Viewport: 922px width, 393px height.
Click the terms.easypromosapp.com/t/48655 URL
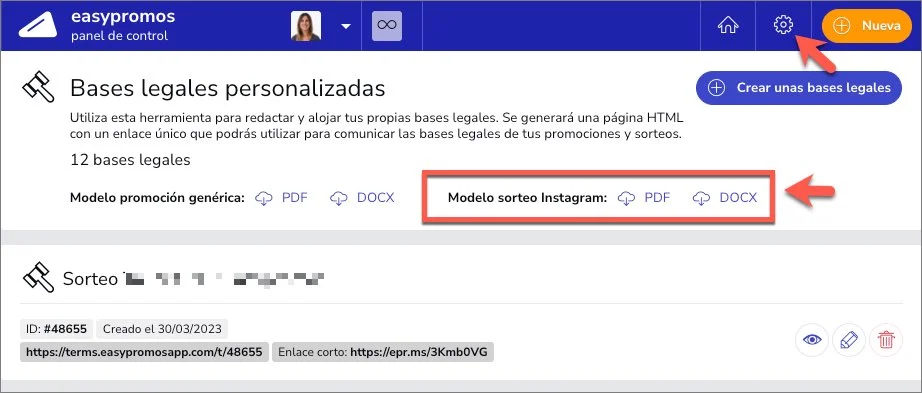coord(144,352)
